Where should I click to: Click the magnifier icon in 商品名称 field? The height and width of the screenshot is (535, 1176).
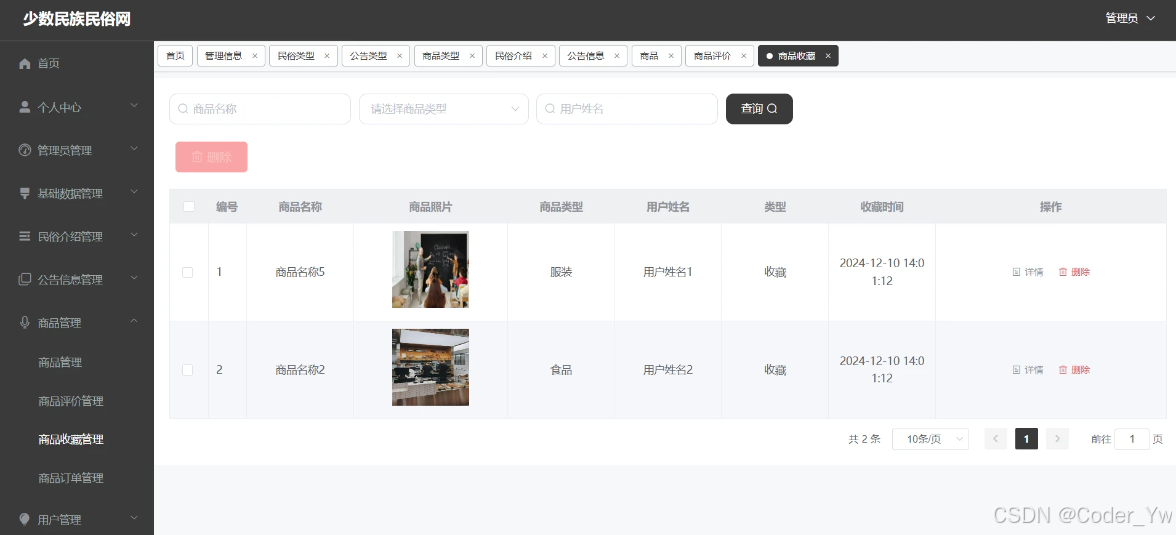183,109
